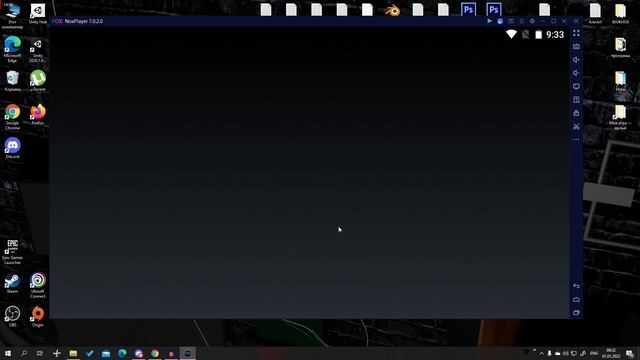Click the Android recent apps icon in Nox sidebar
This screenshot has width=640, height=360.
576,313
